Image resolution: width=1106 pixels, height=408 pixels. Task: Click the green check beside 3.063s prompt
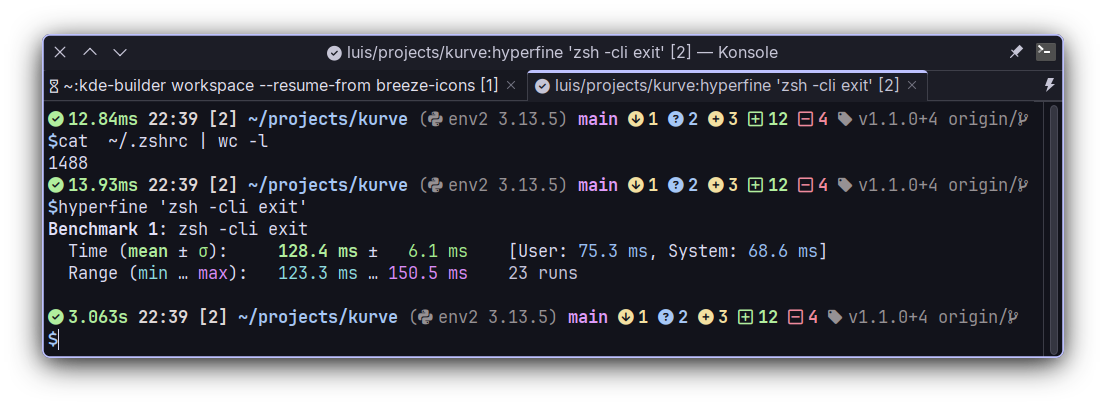point(56,317)
